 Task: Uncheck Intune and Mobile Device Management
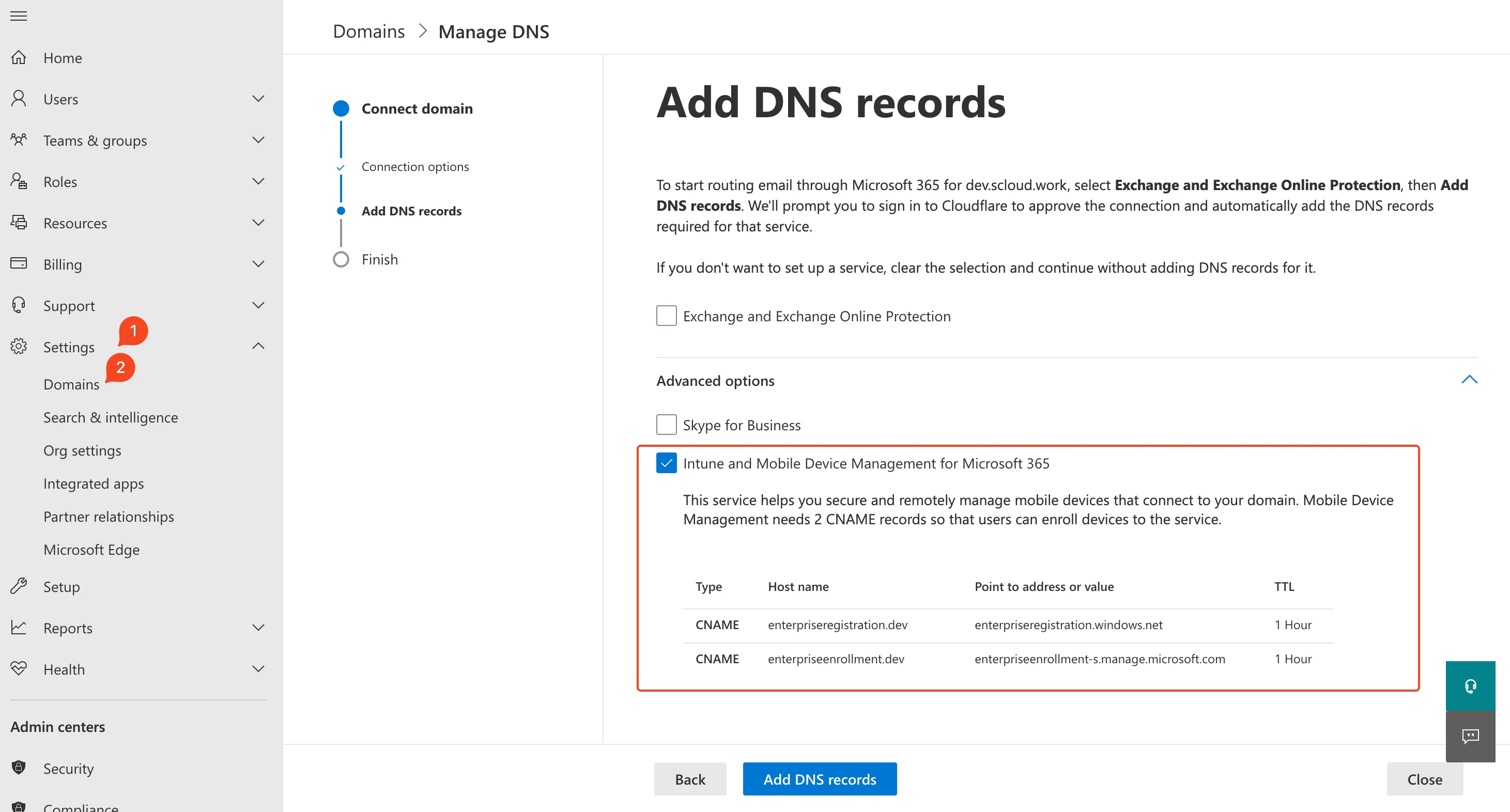[x=667, y=463]
